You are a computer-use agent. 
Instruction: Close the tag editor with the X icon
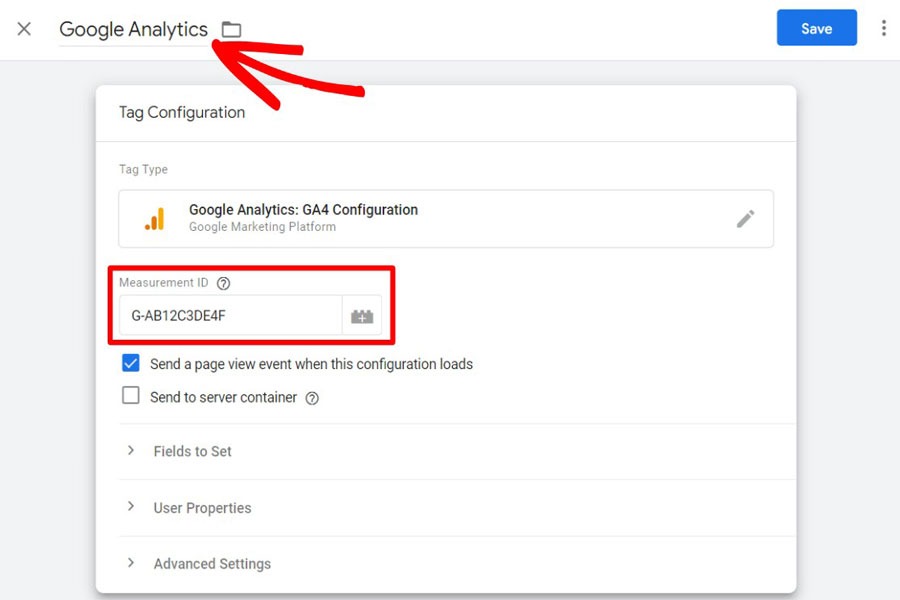(24, 29)
